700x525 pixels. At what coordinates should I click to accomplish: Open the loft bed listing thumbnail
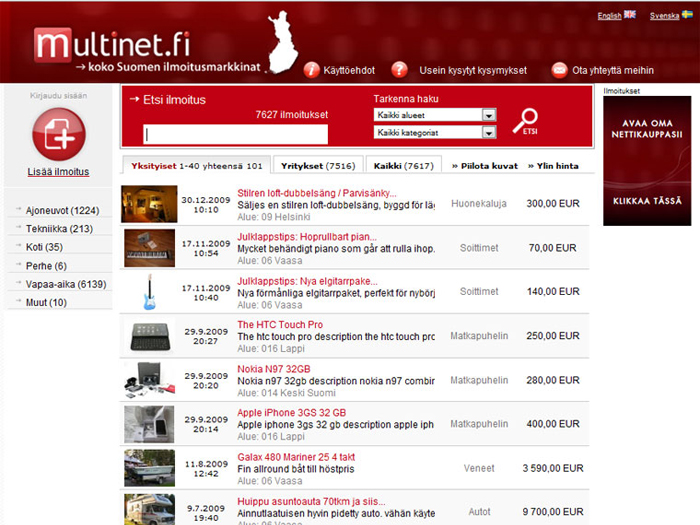point(149,204)
